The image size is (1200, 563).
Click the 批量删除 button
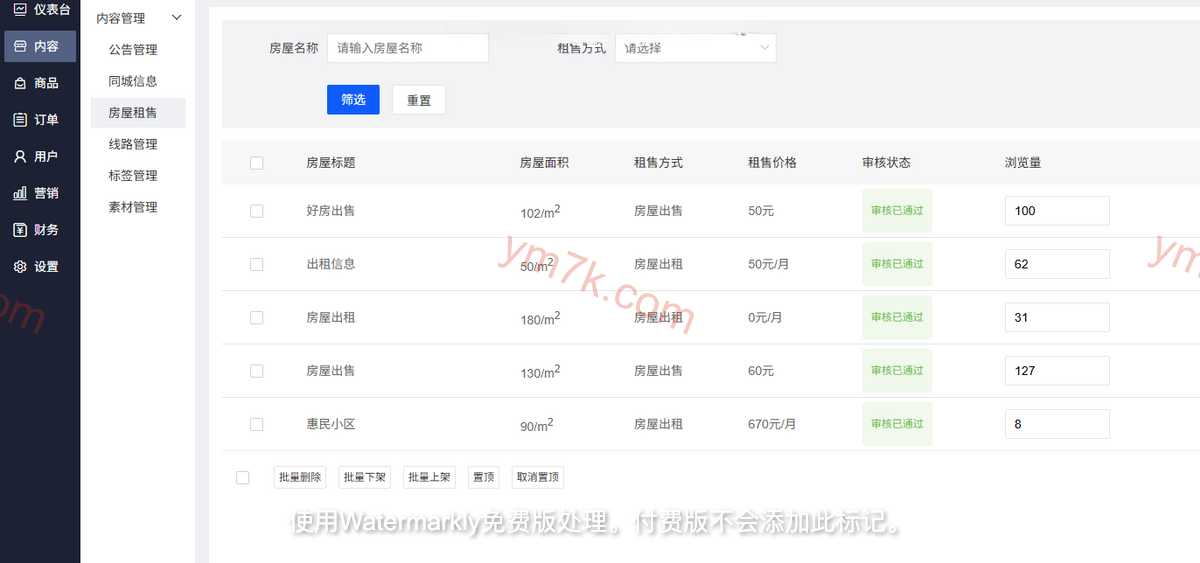point(300,478)
